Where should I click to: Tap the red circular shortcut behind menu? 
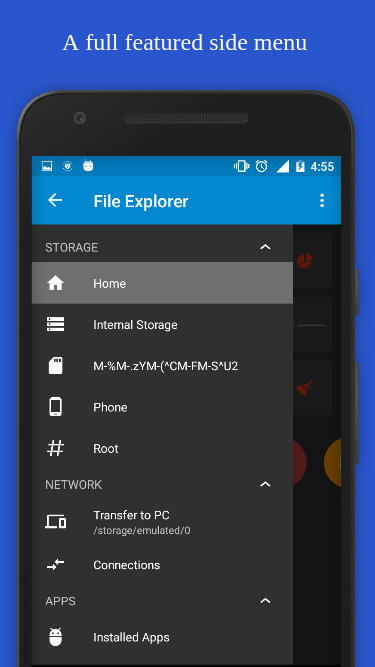point(300,462)
